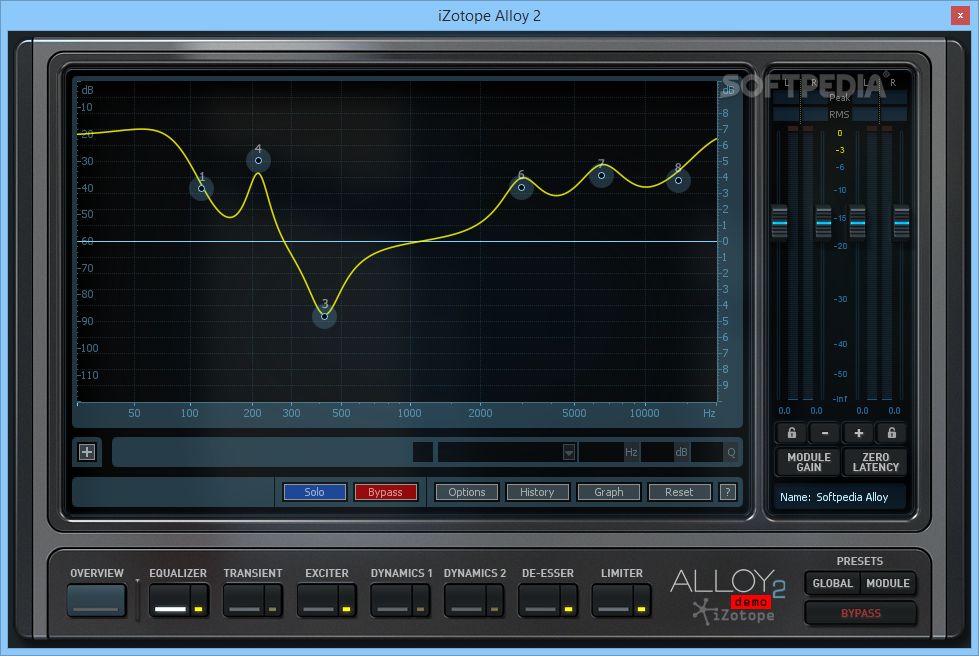Click the plus gain button under meters

point(858,433)
